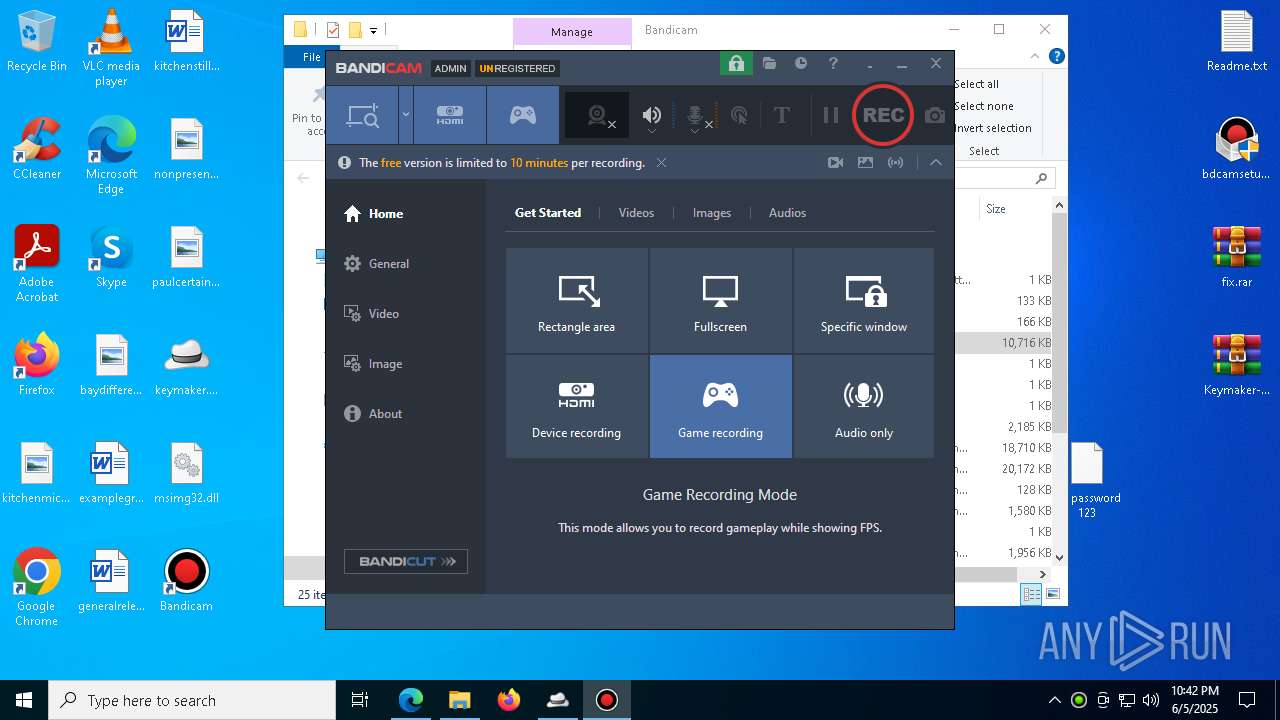Viewport: 1280px width, 720px height.
Task: Take a screenshot with the camera icon
Action: coord(935,116)
